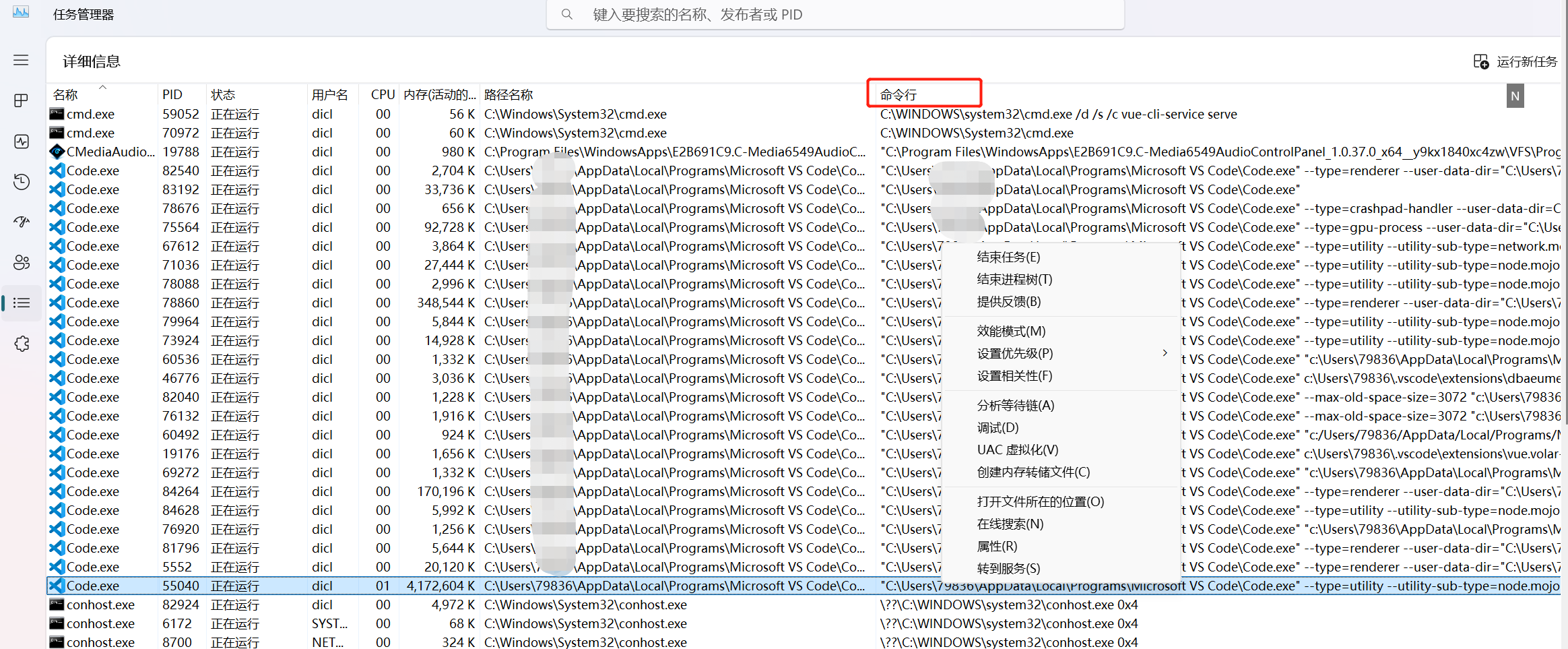Image resolution: width=1568 pixels, height=649 pixels.
Task: Click the 运行新任务 button
Action: tap(1515, 61)
